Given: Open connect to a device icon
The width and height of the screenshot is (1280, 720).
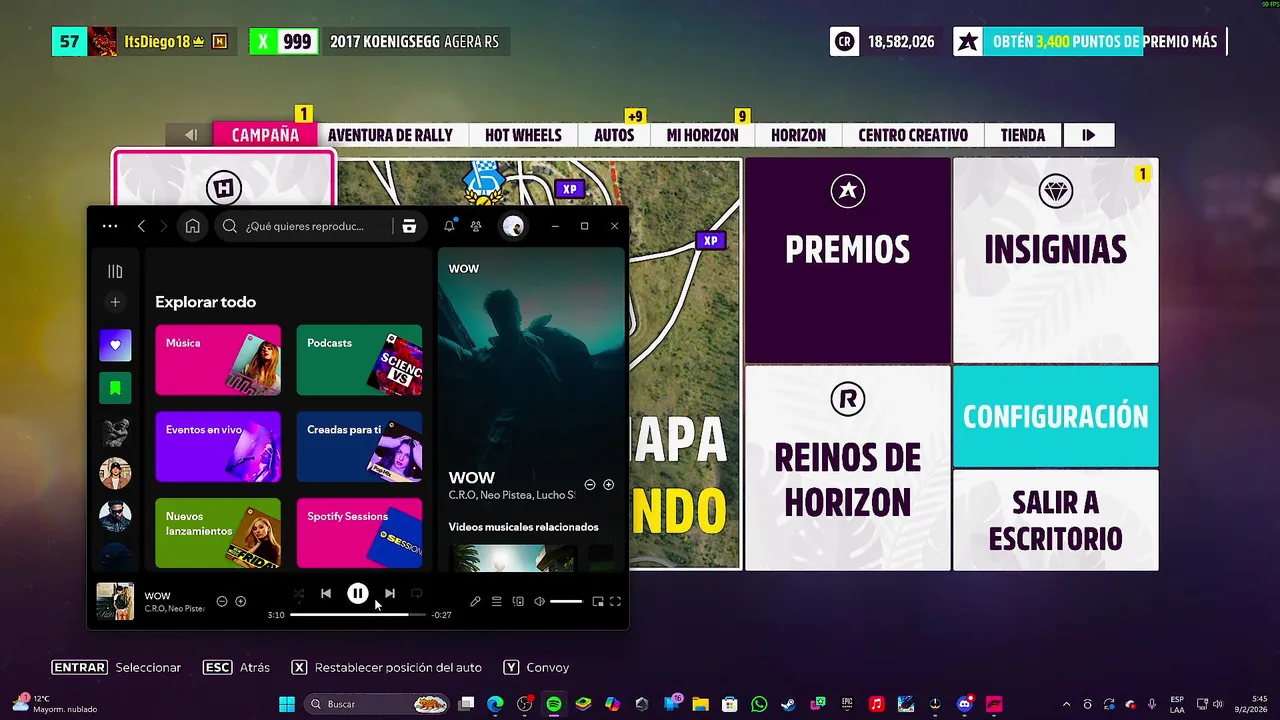Looking at the screenshot, I should click(518, 601).
